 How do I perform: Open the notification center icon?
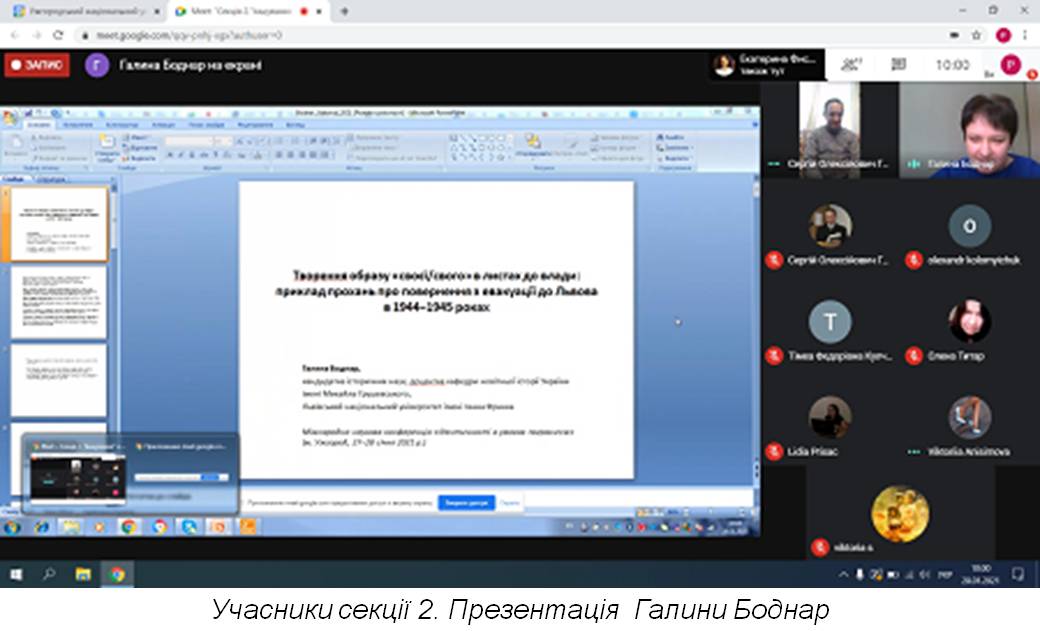tap(1018, 575)
